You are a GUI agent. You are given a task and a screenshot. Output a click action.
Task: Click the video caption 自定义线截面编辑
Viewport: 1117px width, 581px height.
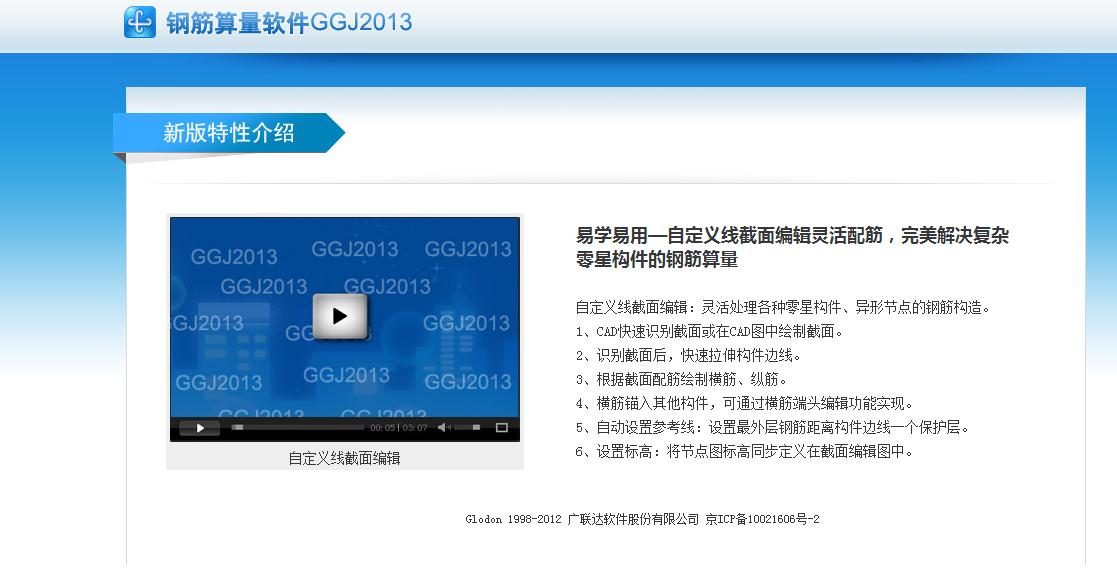click(x=344, y=459)
